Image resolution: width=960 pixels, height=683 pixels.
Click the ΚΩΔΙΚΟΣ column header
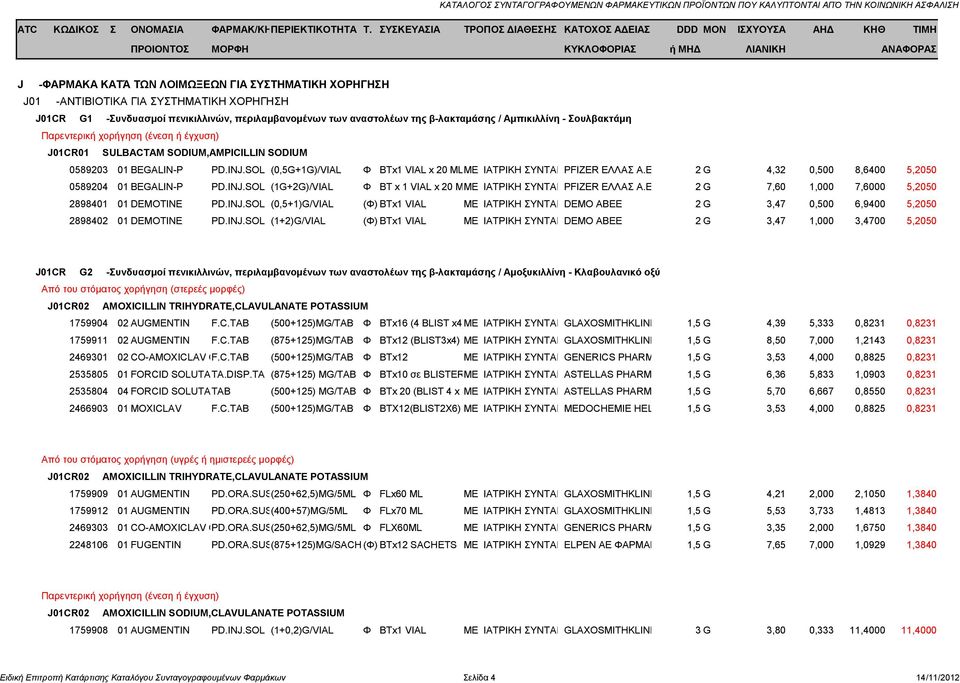tap(76, 29)
